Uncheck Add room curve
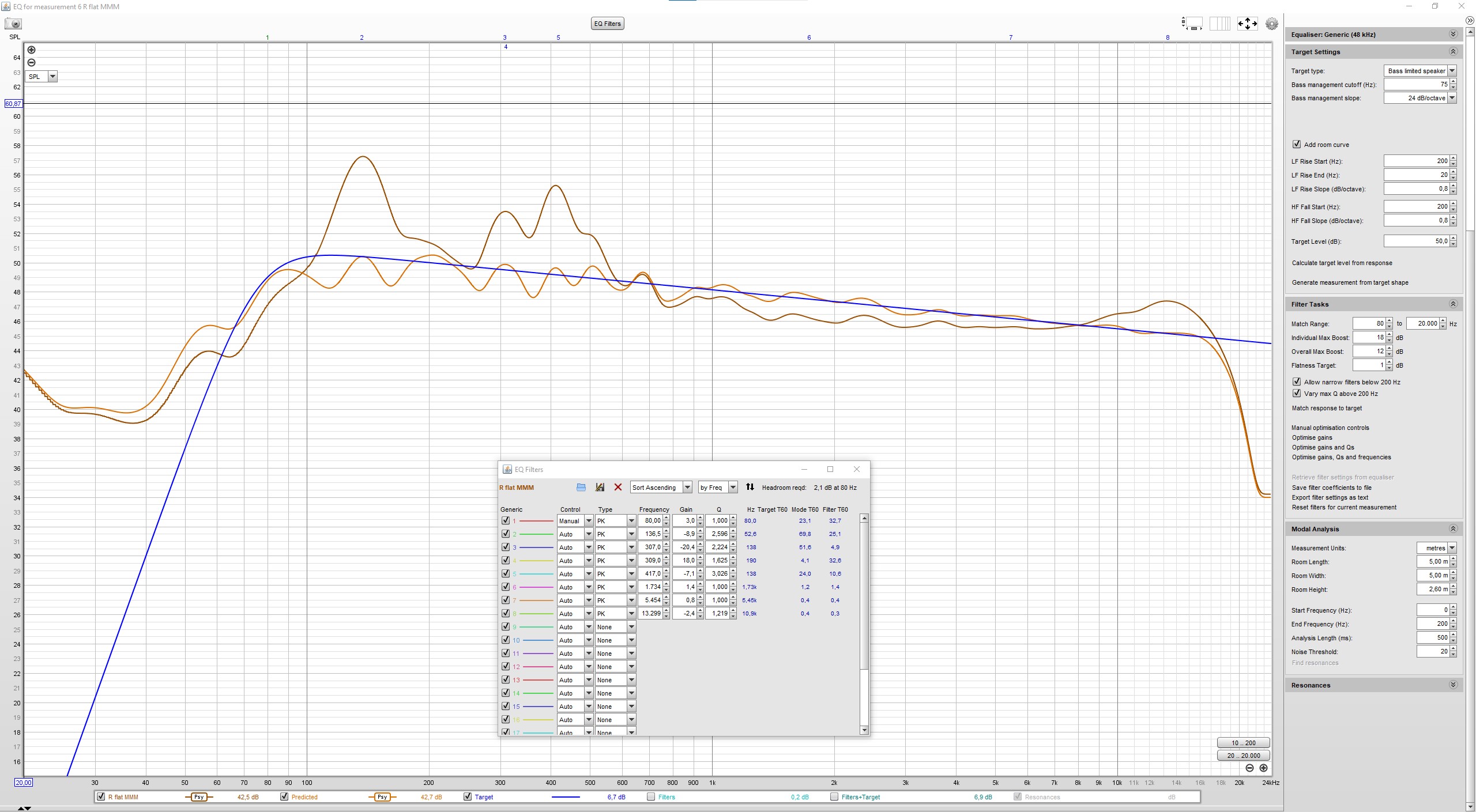 (1297, 144)
